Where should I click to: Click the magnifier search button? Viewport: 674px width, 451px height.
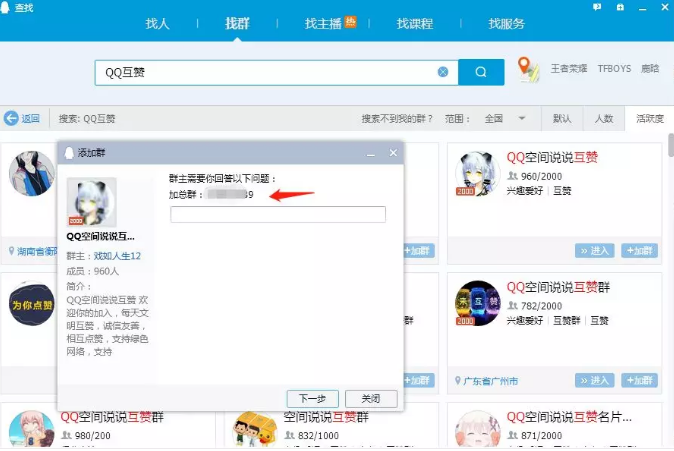481,72
